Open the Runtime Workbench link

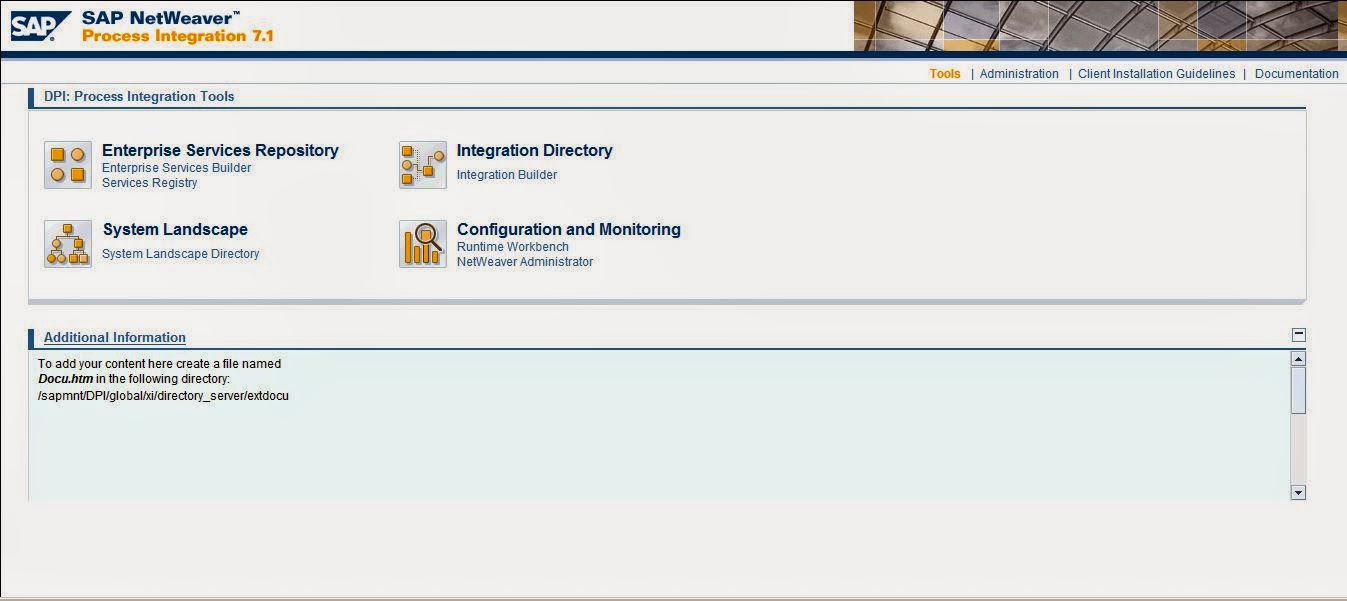pyautogui.click(x=513, y=247)
